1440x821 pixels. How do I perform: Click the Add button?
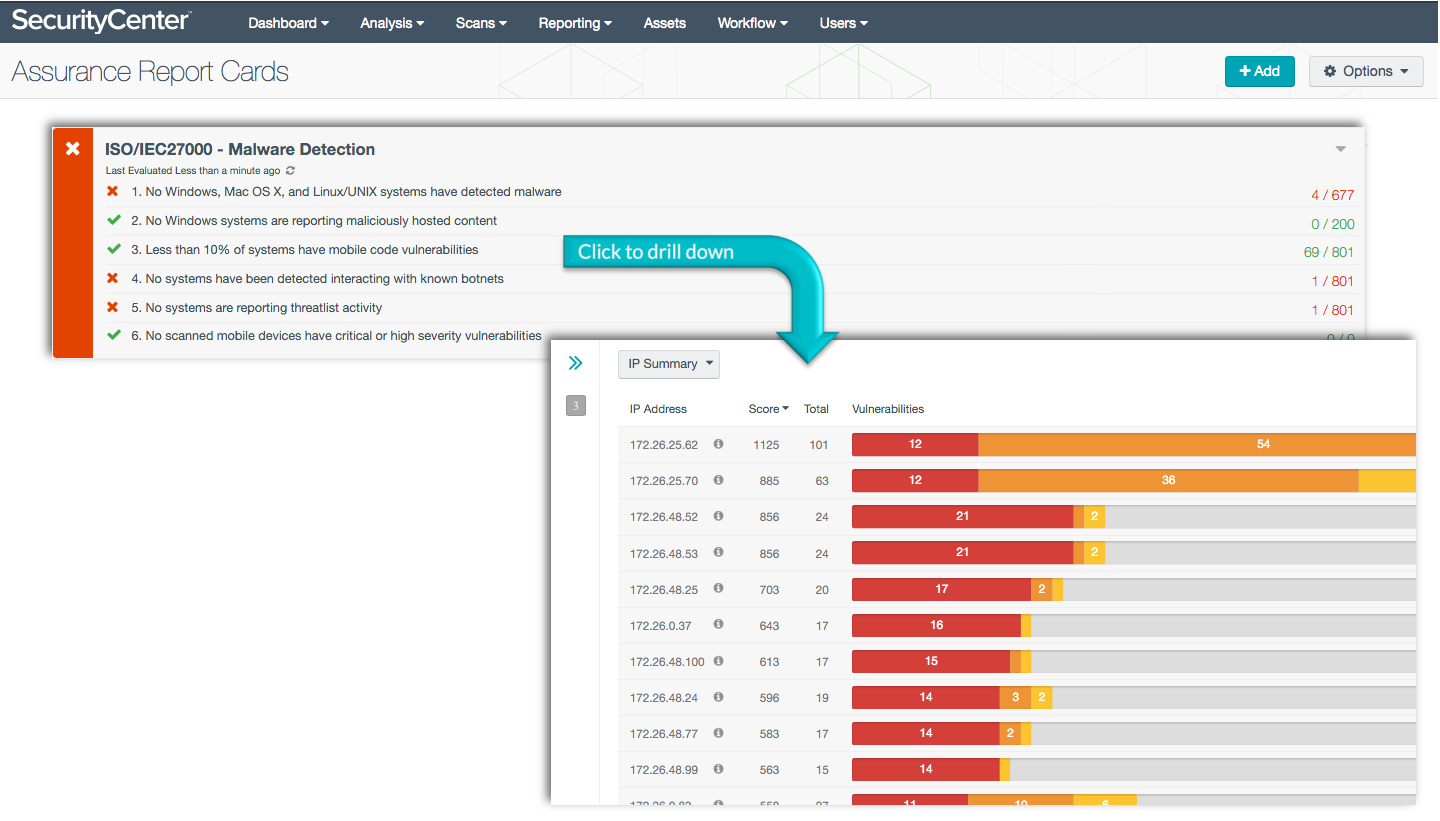click(1260, 71)
